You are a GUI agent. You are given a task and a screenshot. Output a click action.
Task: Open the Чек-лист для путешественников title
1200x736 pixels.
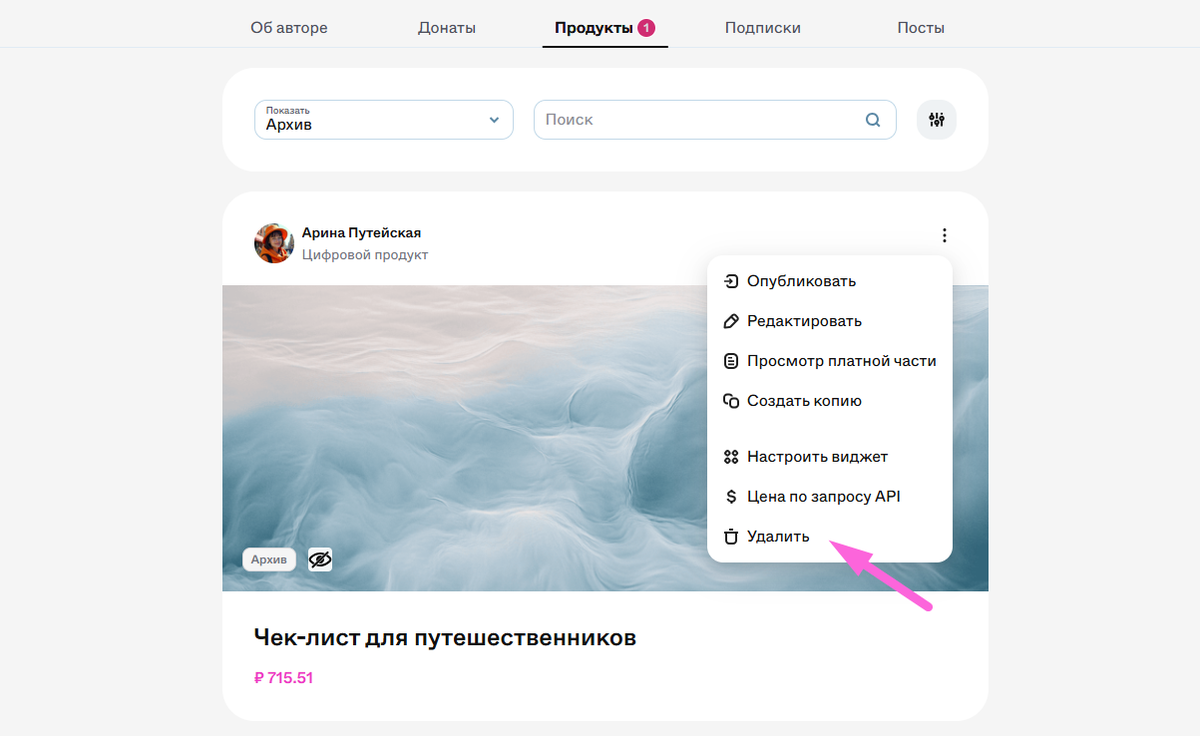[445, 638]
